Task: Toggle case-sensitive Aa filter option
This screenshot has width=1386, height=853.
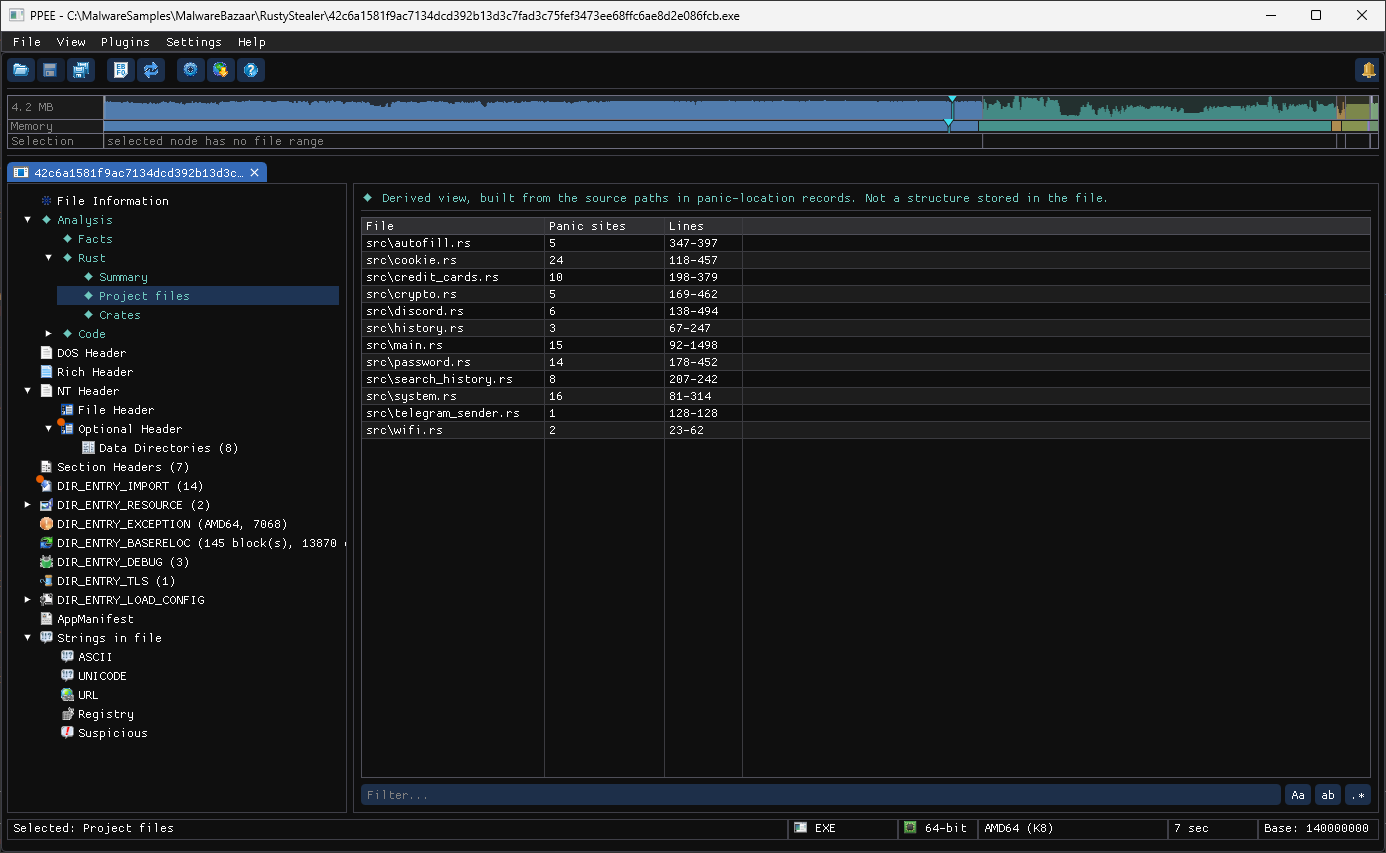Action: tap(1298, 795)
